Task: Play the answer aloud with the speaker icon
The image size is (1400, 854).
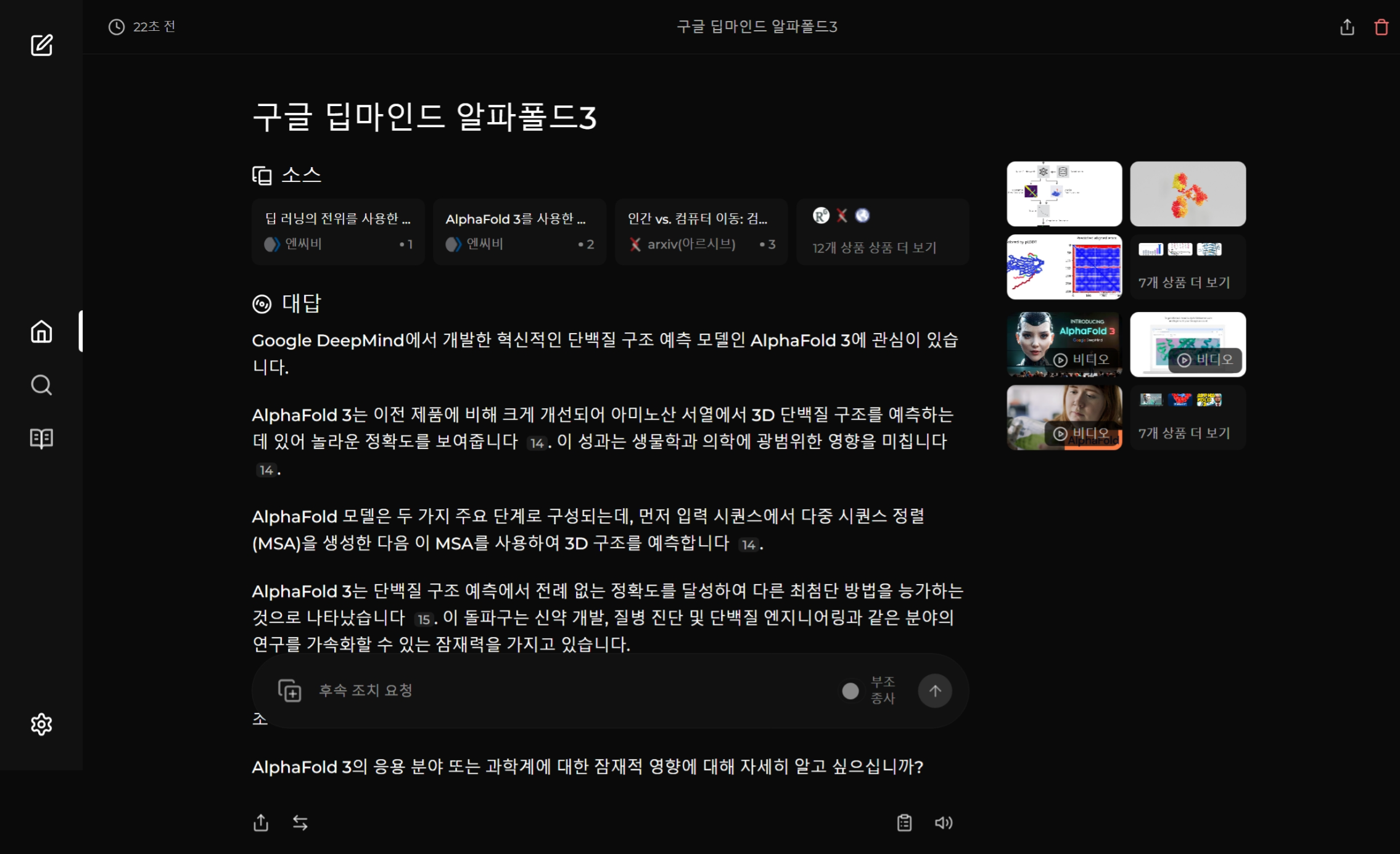Action: 944,823
